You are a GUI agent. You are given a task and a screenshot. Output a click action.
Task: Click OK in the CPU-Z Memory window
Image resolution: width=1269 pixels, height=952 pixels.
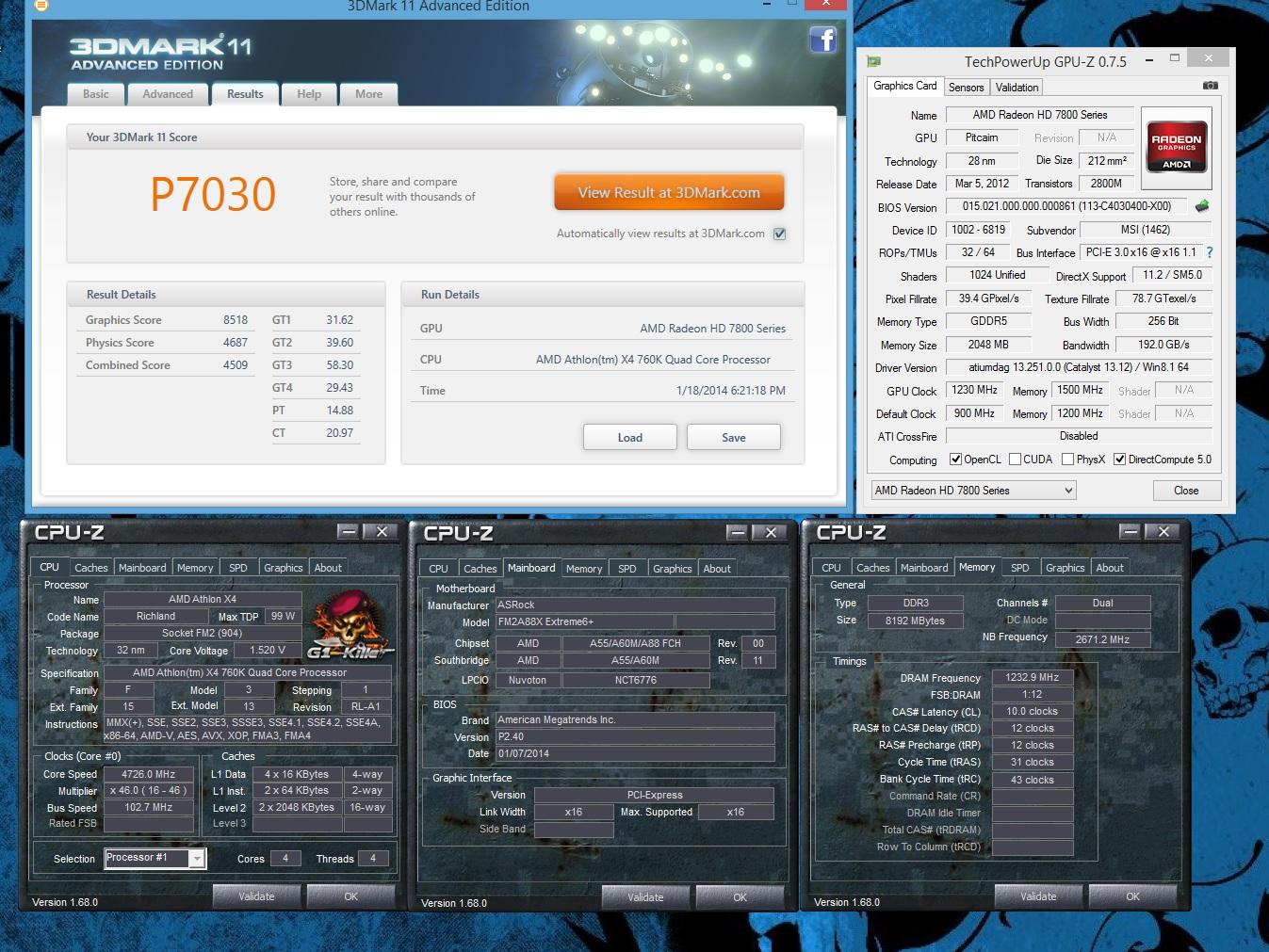pos(1133,896)
